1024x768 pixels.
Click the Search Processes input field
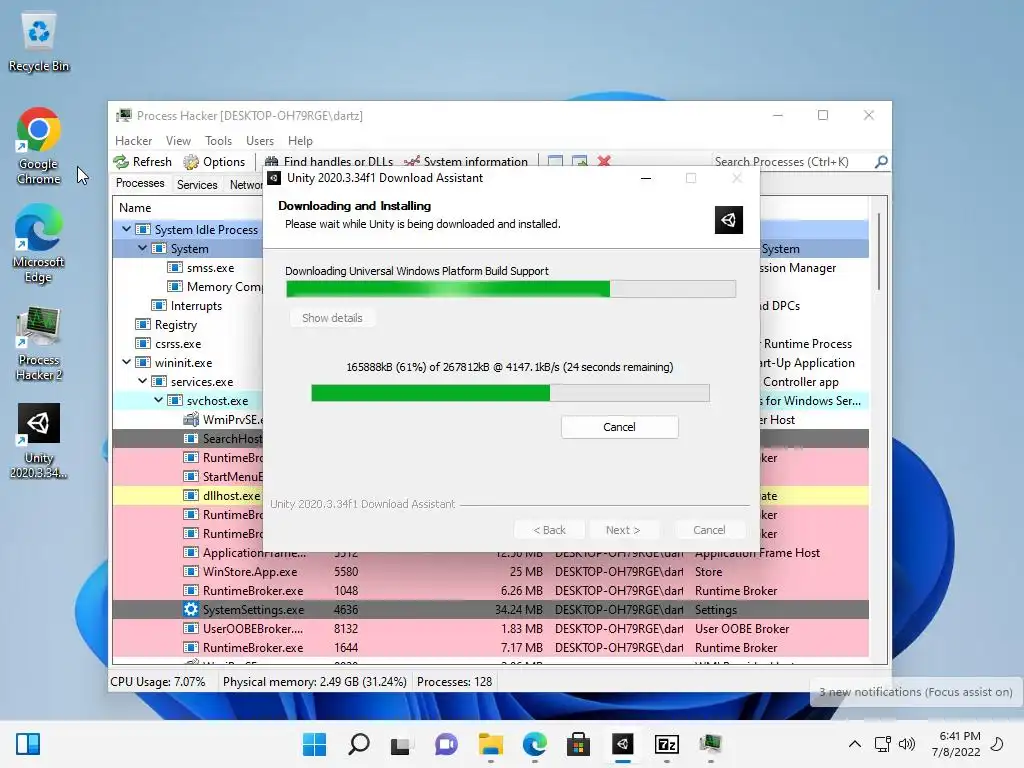pyautogui.click(x=792, y=161)
